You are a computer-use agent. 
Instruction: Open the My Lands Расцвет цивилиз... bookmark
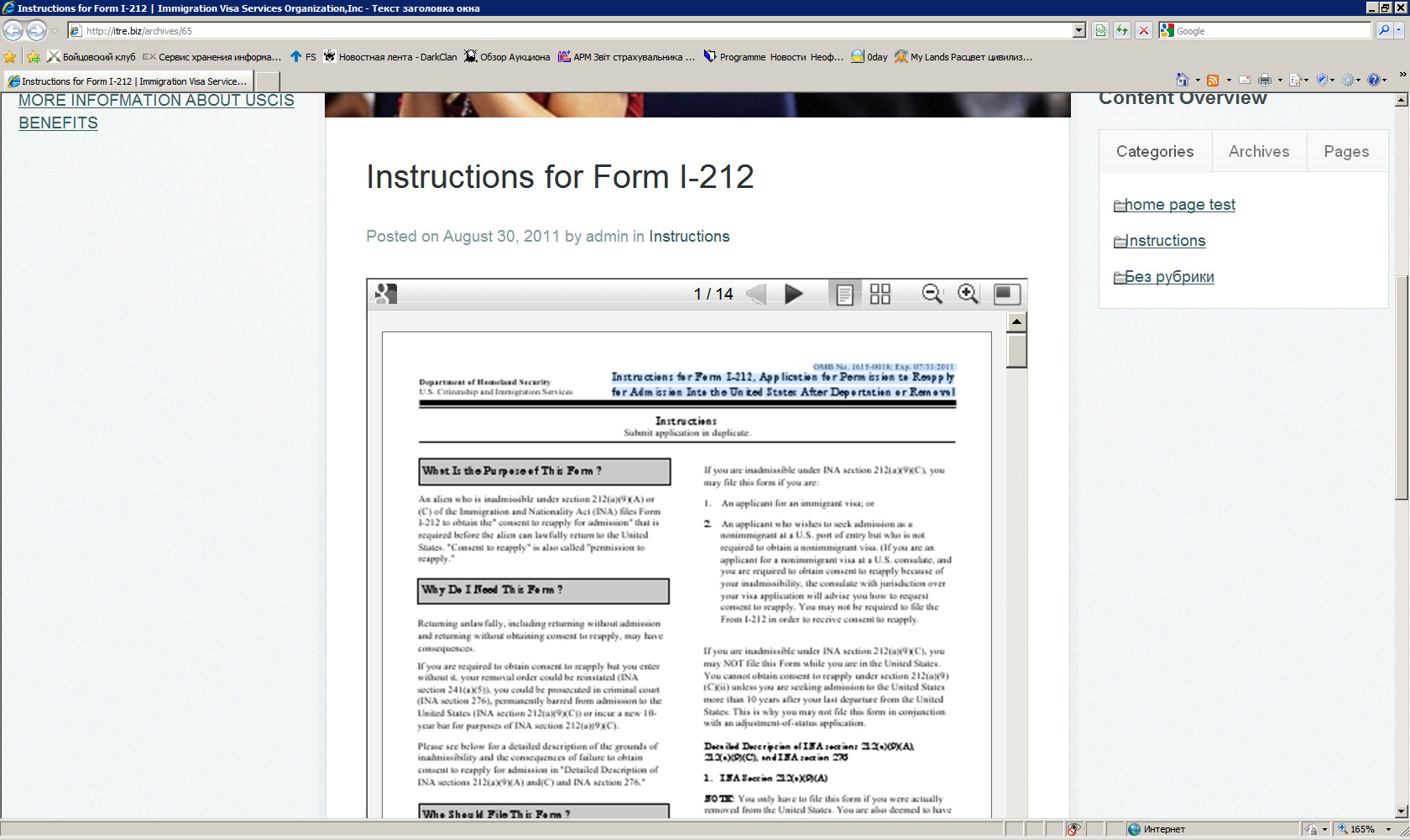click(963, 57)
